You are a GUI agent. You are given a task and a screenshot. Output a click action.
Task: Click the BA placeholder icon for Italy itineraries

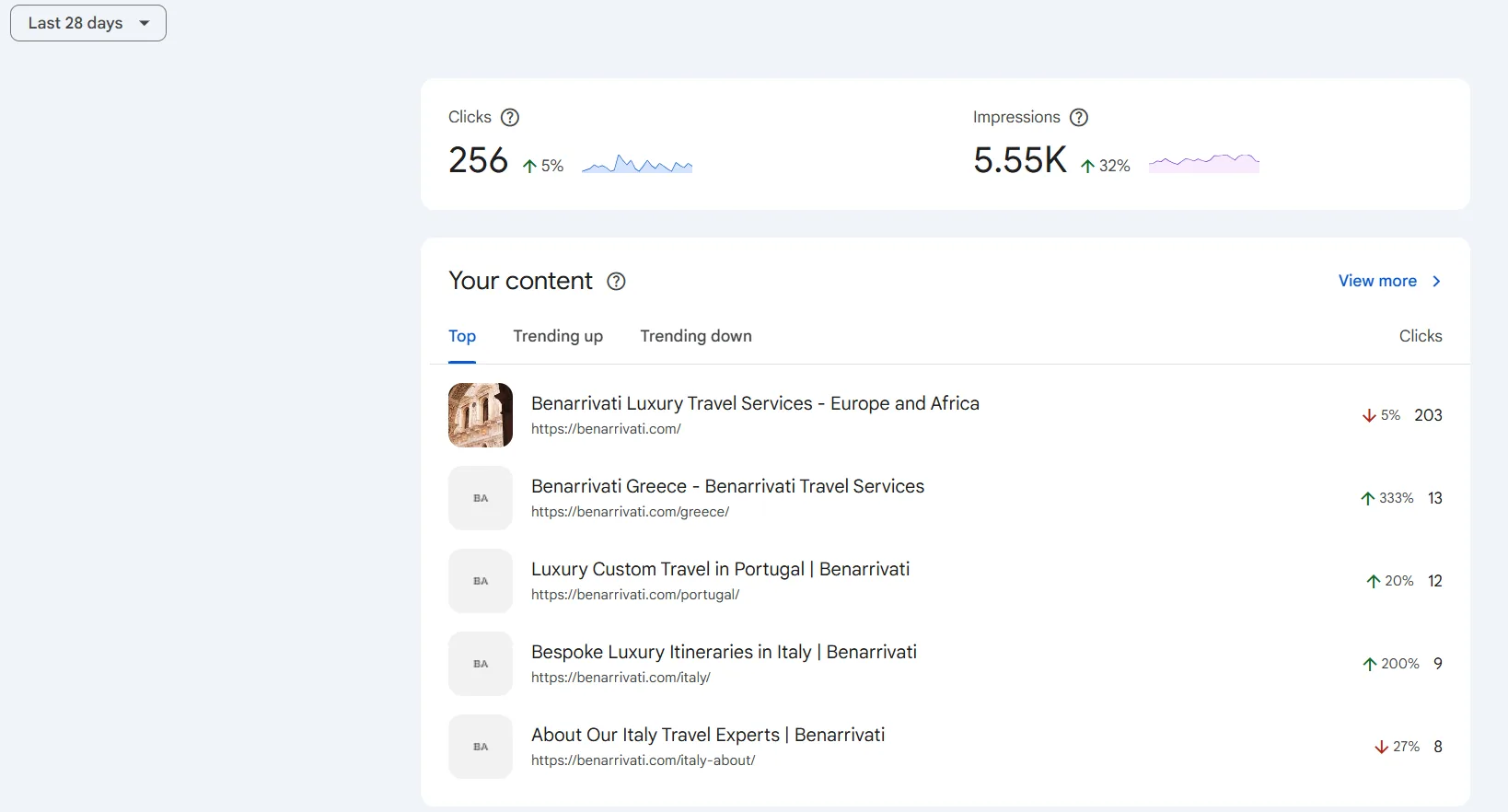tap(481, 664)
